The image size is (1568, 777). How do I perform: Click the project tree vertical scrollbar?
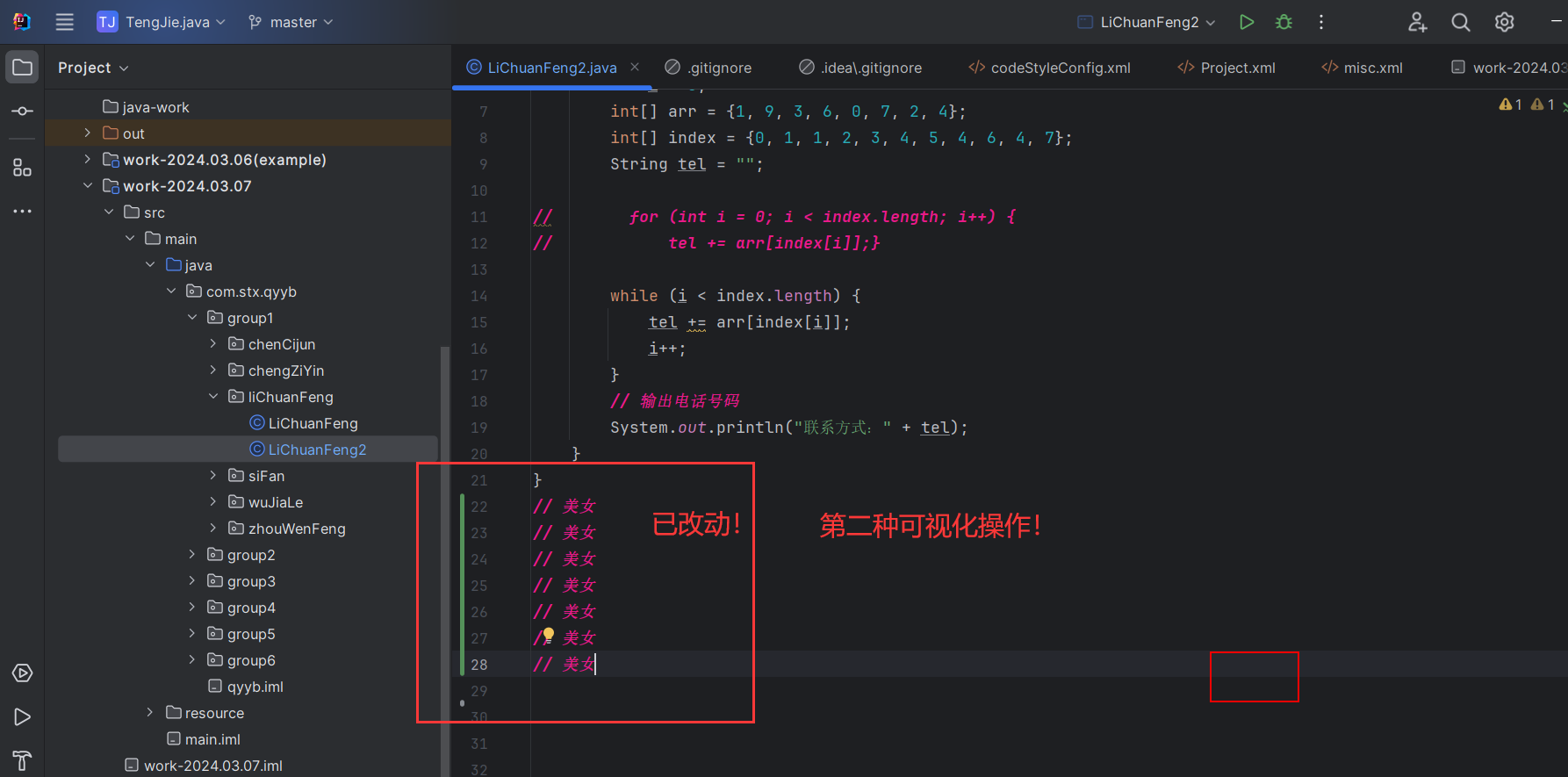coord(444,562)
